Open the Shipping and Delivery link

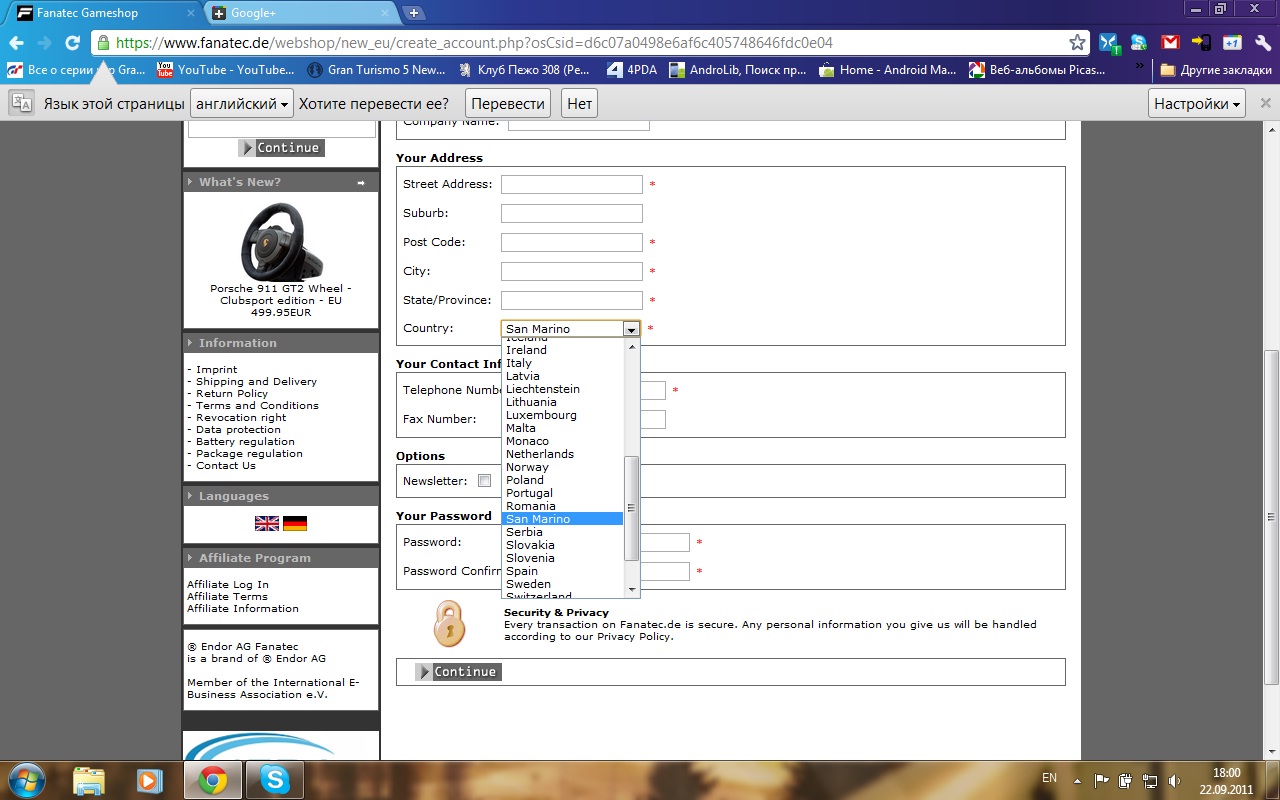tap(256, 382)
